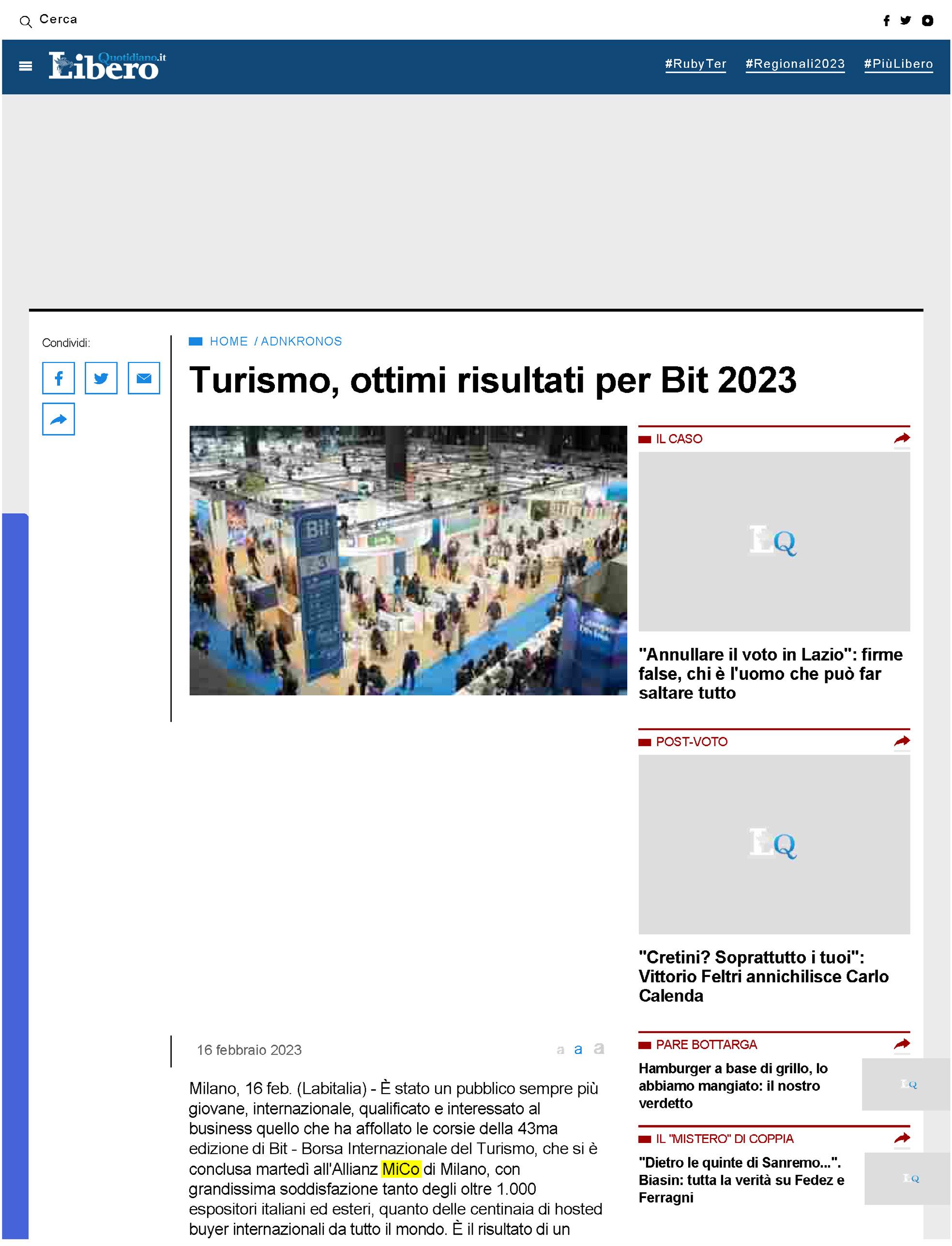Select smallest font size 'a'
Screen dimensions: 952x1246
(560, 1050)
